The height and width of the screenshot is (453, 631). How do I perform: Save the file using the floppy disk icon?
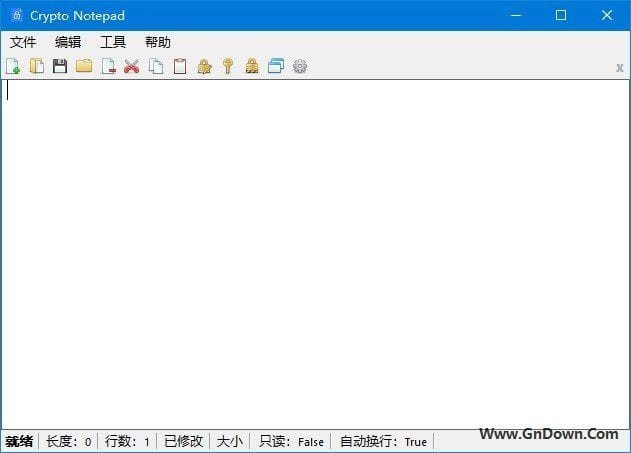pyautogui.click(x=60, y=66)
